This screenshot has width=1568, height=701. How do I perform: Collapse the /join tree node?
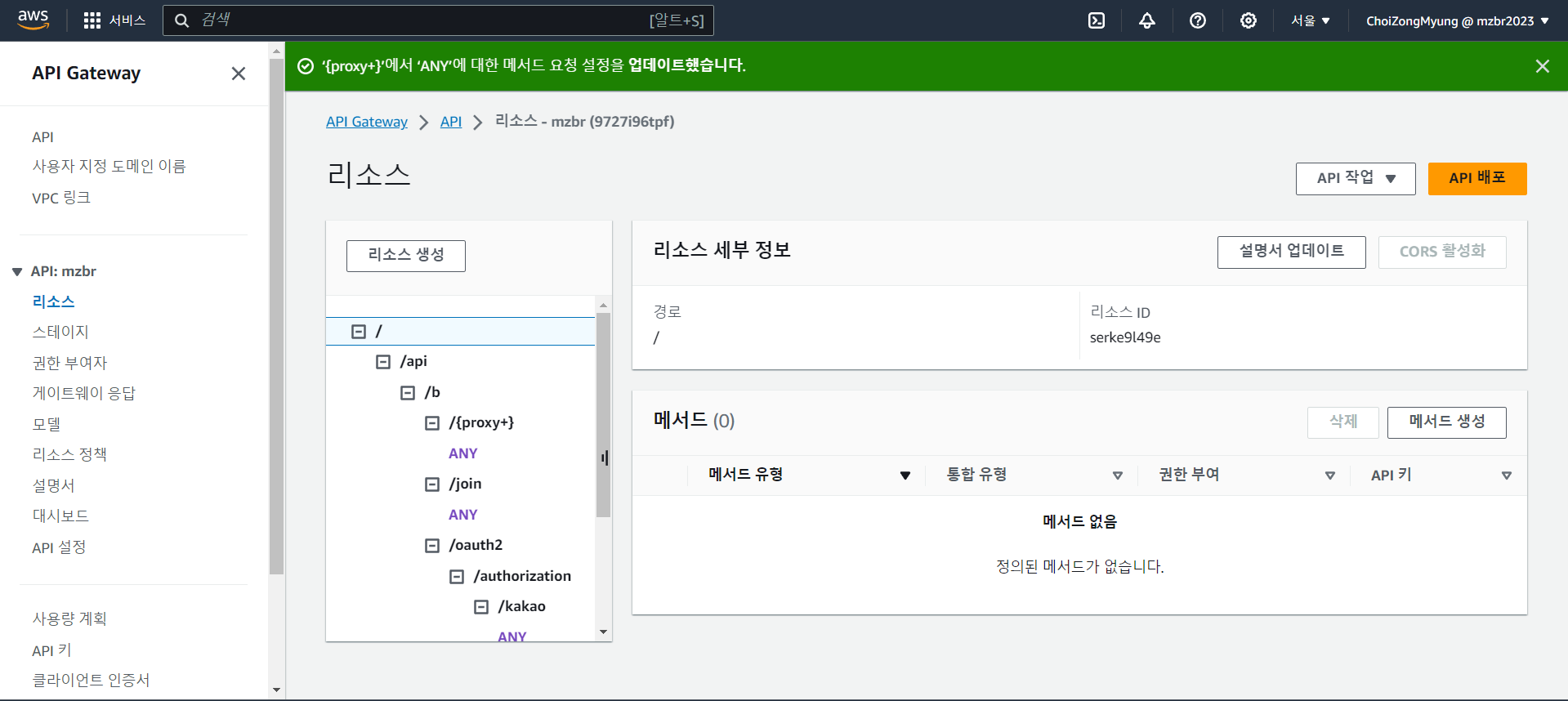click(x=431, y=484)
